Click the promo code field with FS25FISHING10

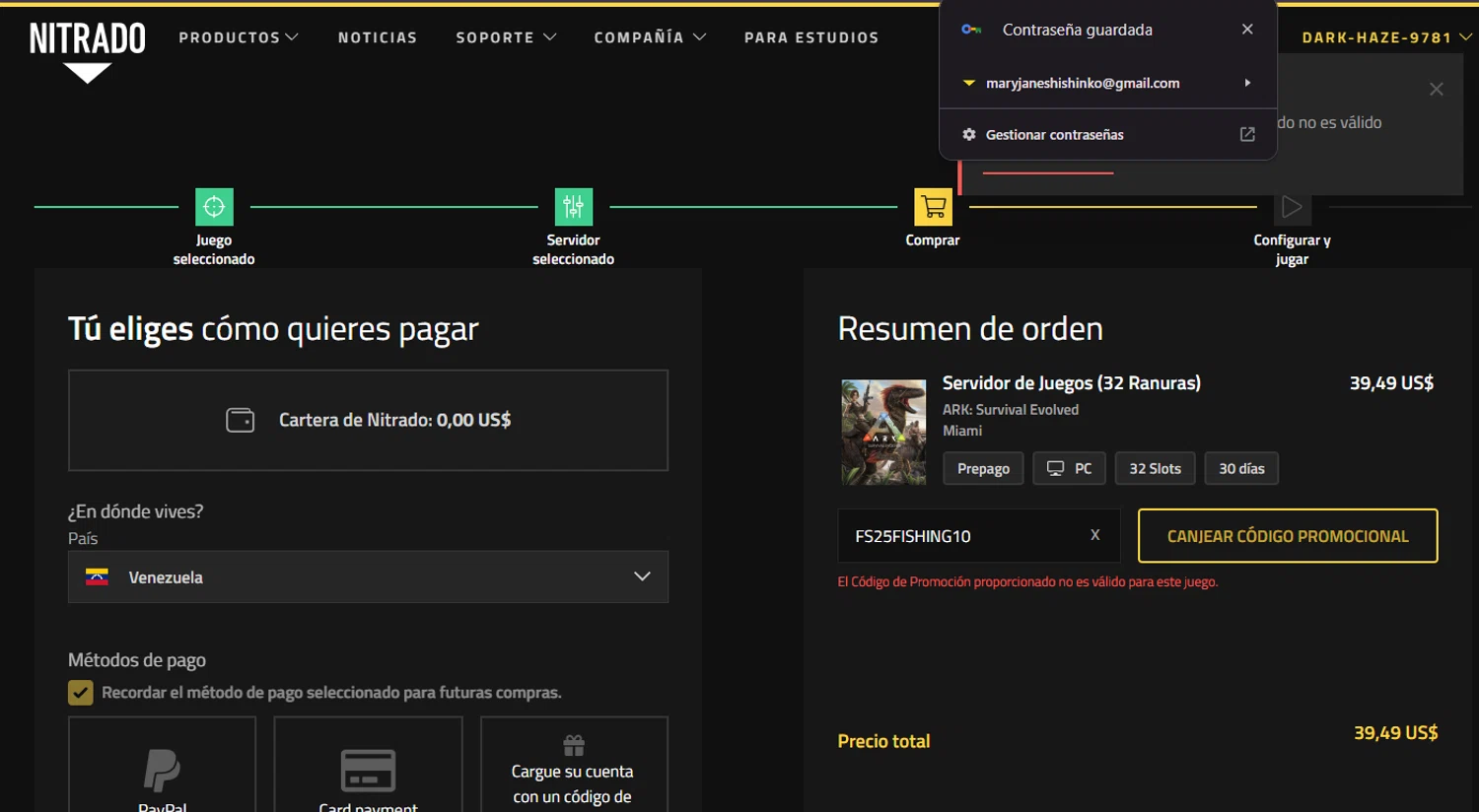click(979, 536)
